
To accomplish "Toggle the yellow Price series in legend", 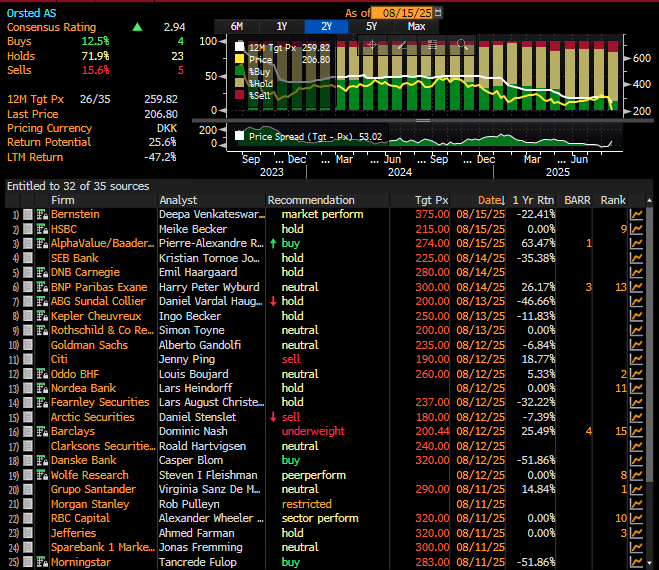I will pyautogui.click(x=240, y=59).
